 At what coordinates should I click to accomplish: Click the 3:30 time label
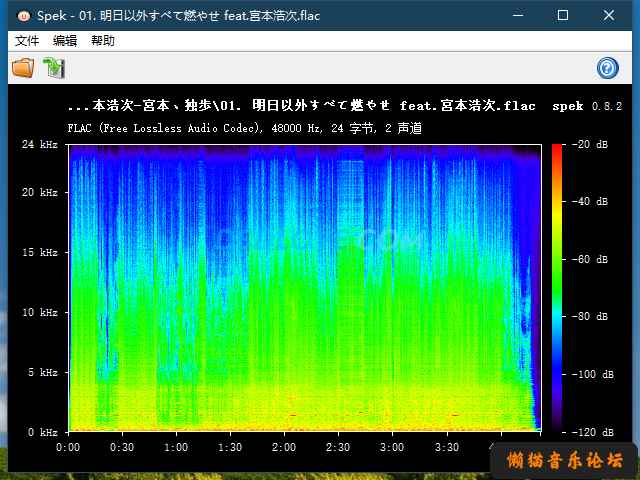tap(447, 447)
